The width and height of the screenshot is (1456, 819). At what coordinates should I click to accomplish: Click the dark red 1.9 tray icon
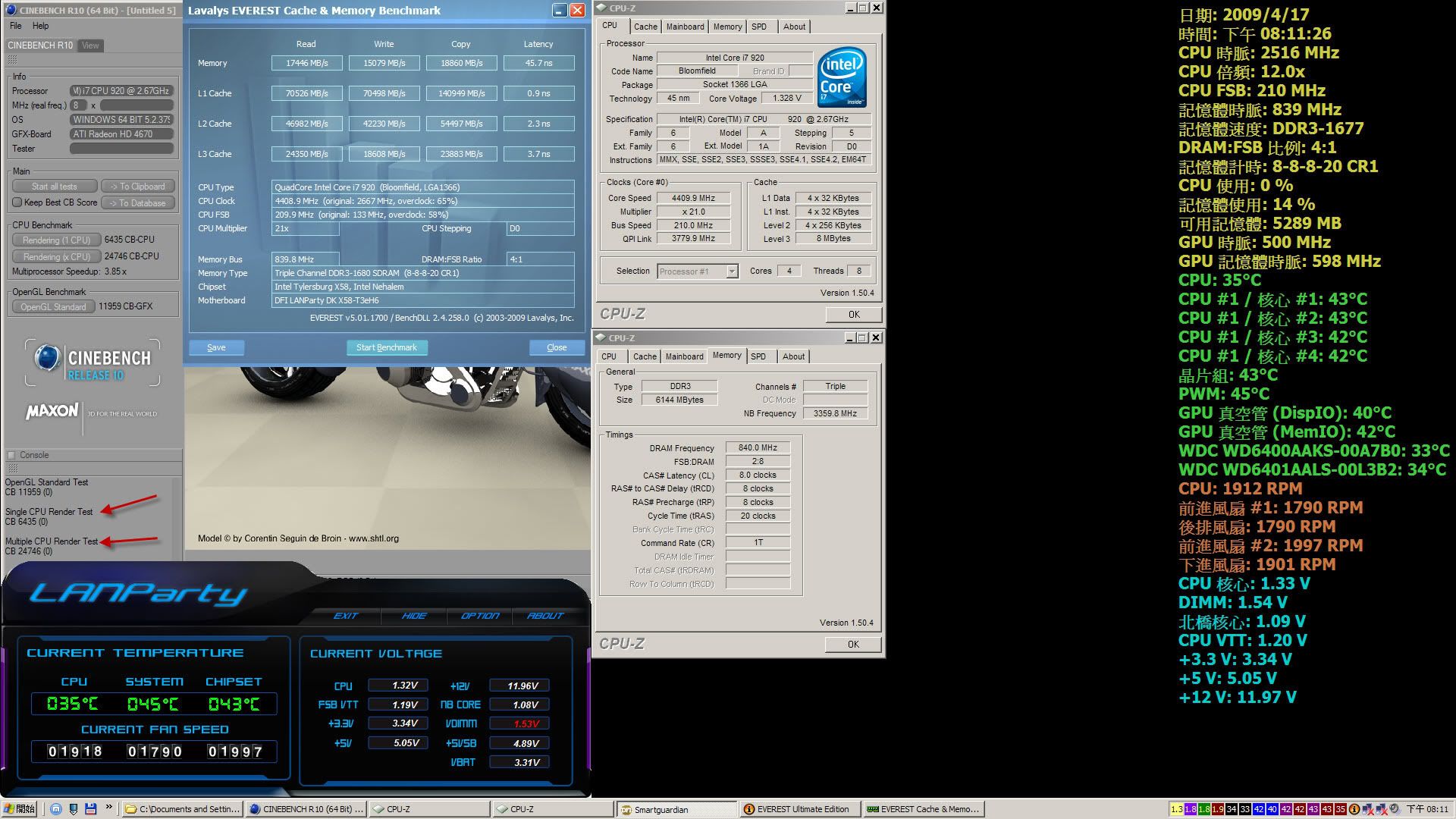[x=1218, y=809]
